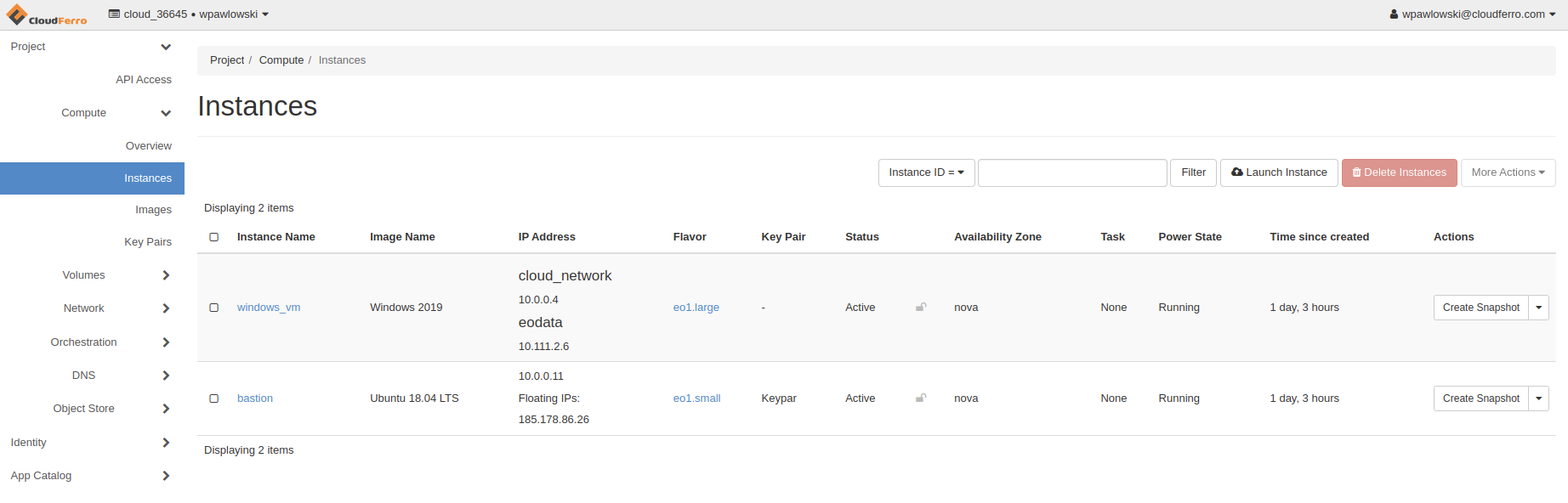Image resolution: width=1568 pixels, height=503 pixels.
Task: Open the cloud_36645 project dropdown
Action: coord(189,14)
